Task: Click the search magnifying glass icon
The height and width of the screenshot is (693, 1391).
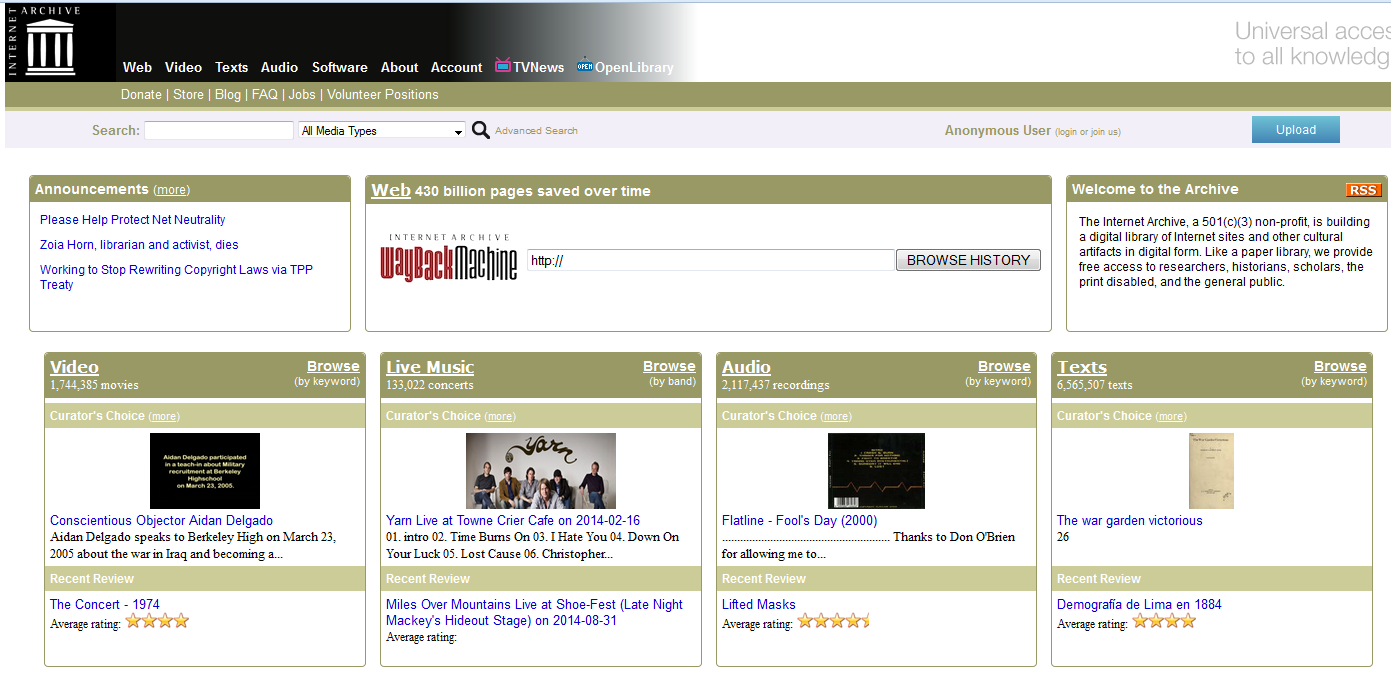Action: [481, 130]
